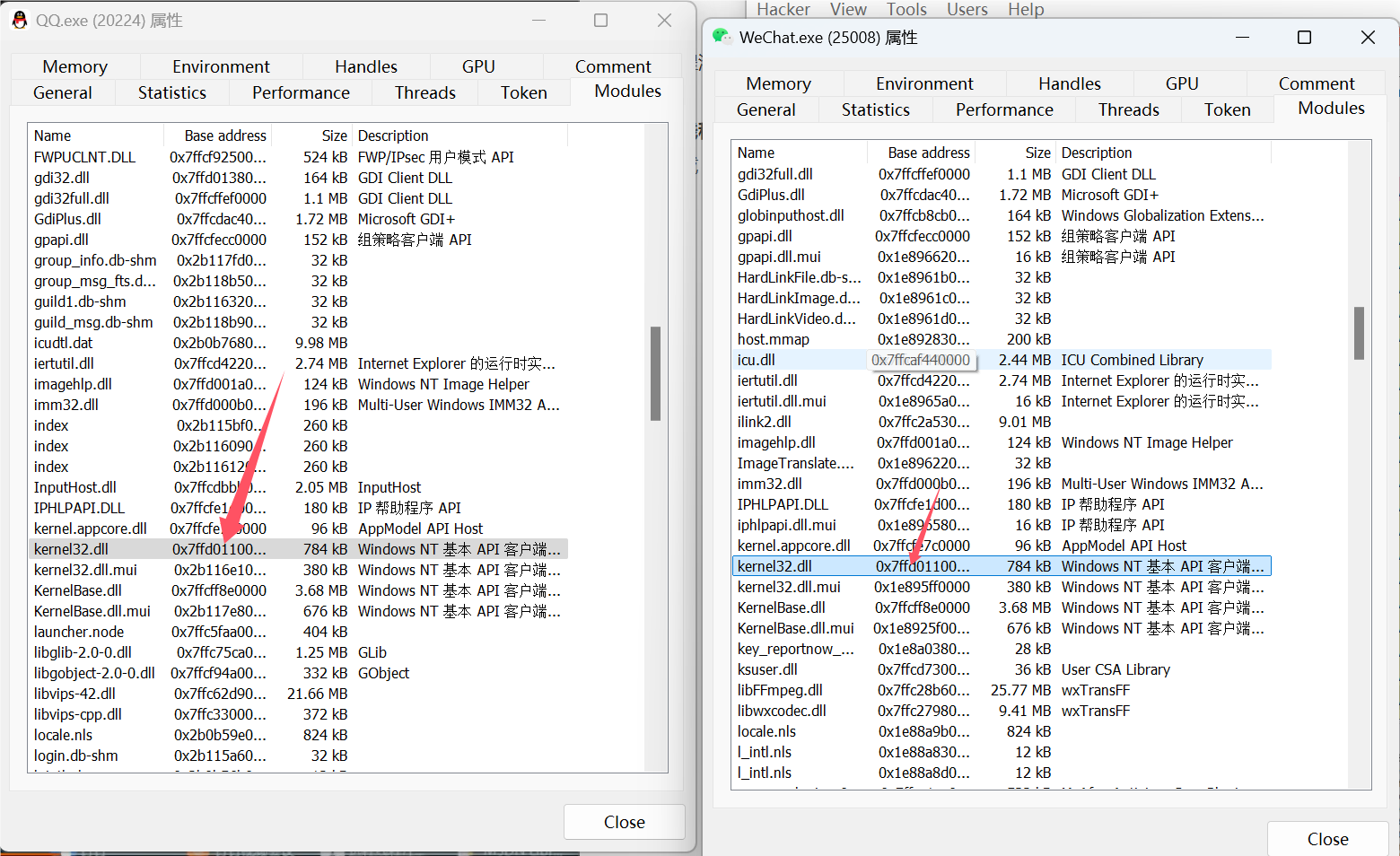Select kernel32.dll row in QQ modules
Screen dimensions: 1400x856
point(298,549)
